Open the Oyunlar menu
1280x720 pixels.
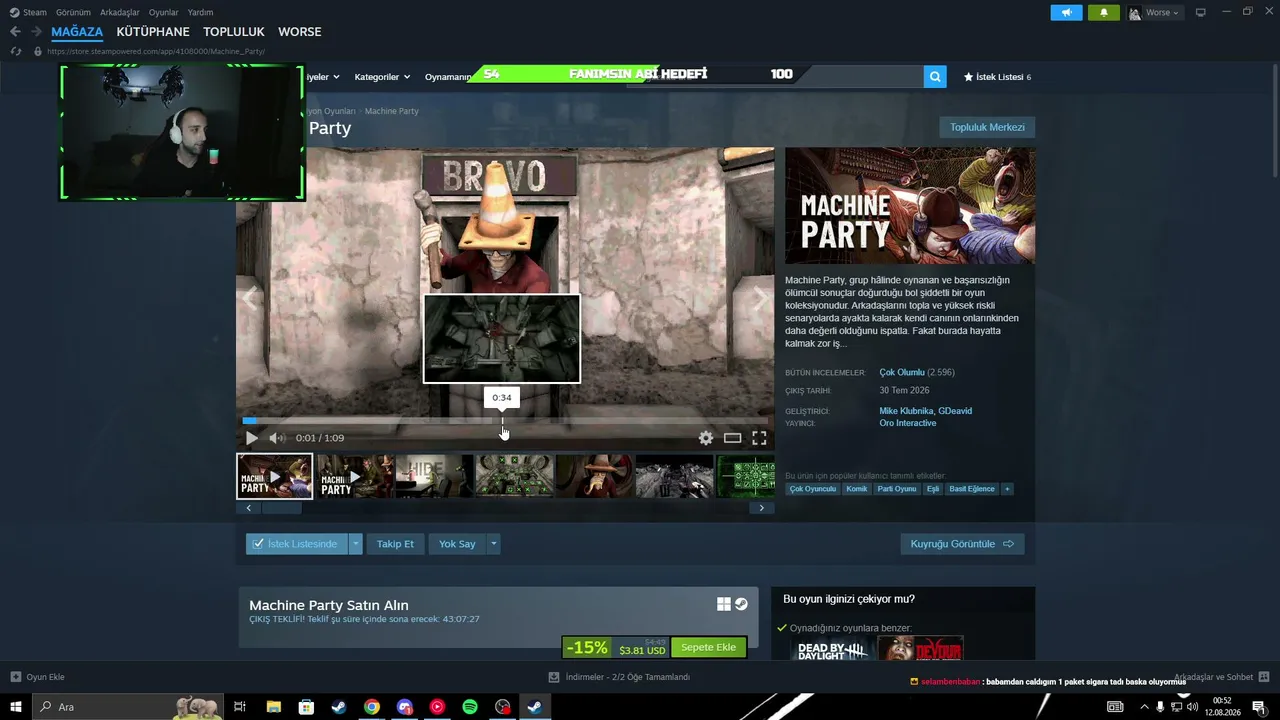click(x=164, y=12)
